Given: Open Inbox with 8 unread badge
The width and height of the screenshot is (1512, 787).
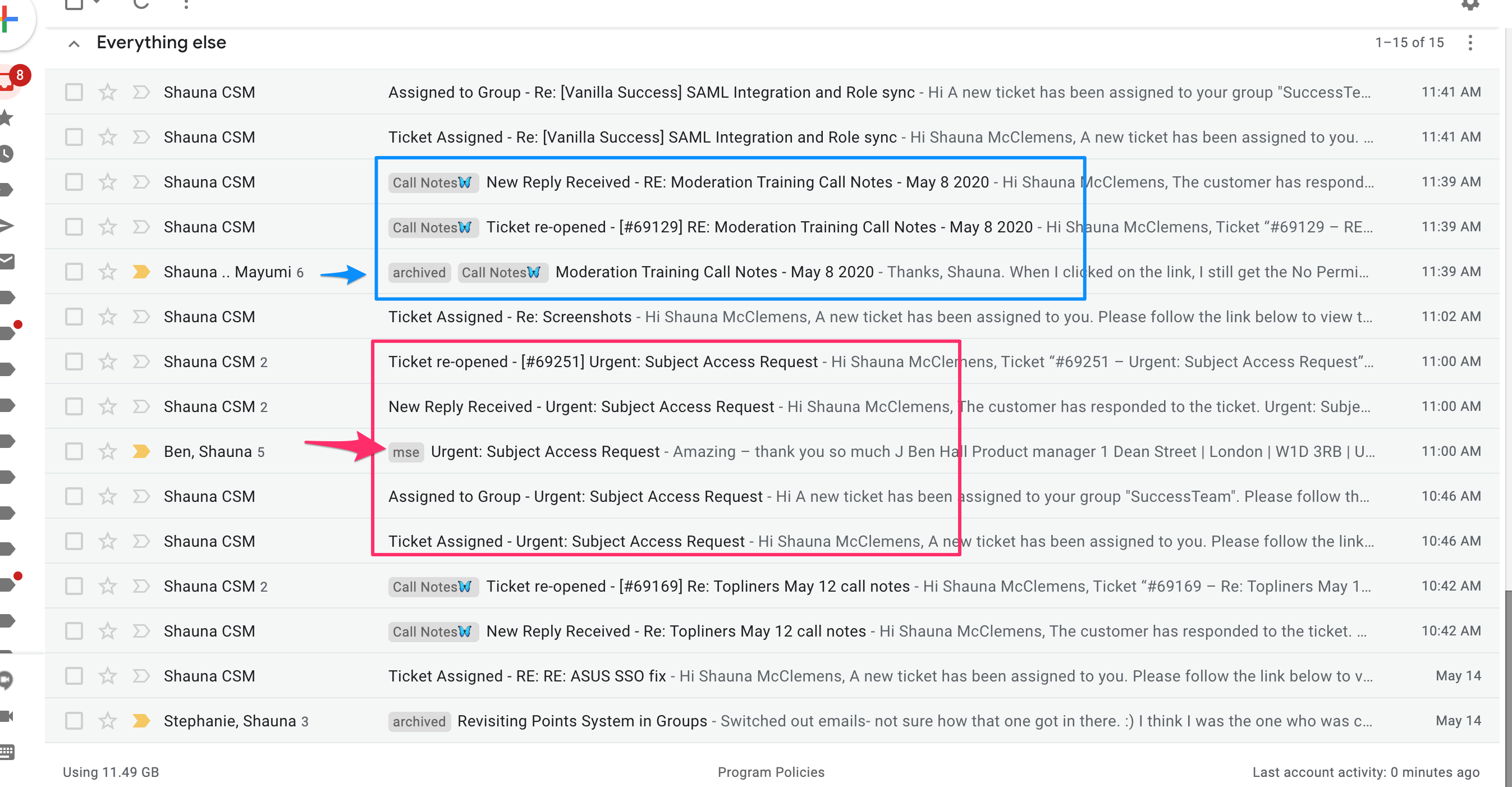Looking at the screenshot, I should point(7,81).
